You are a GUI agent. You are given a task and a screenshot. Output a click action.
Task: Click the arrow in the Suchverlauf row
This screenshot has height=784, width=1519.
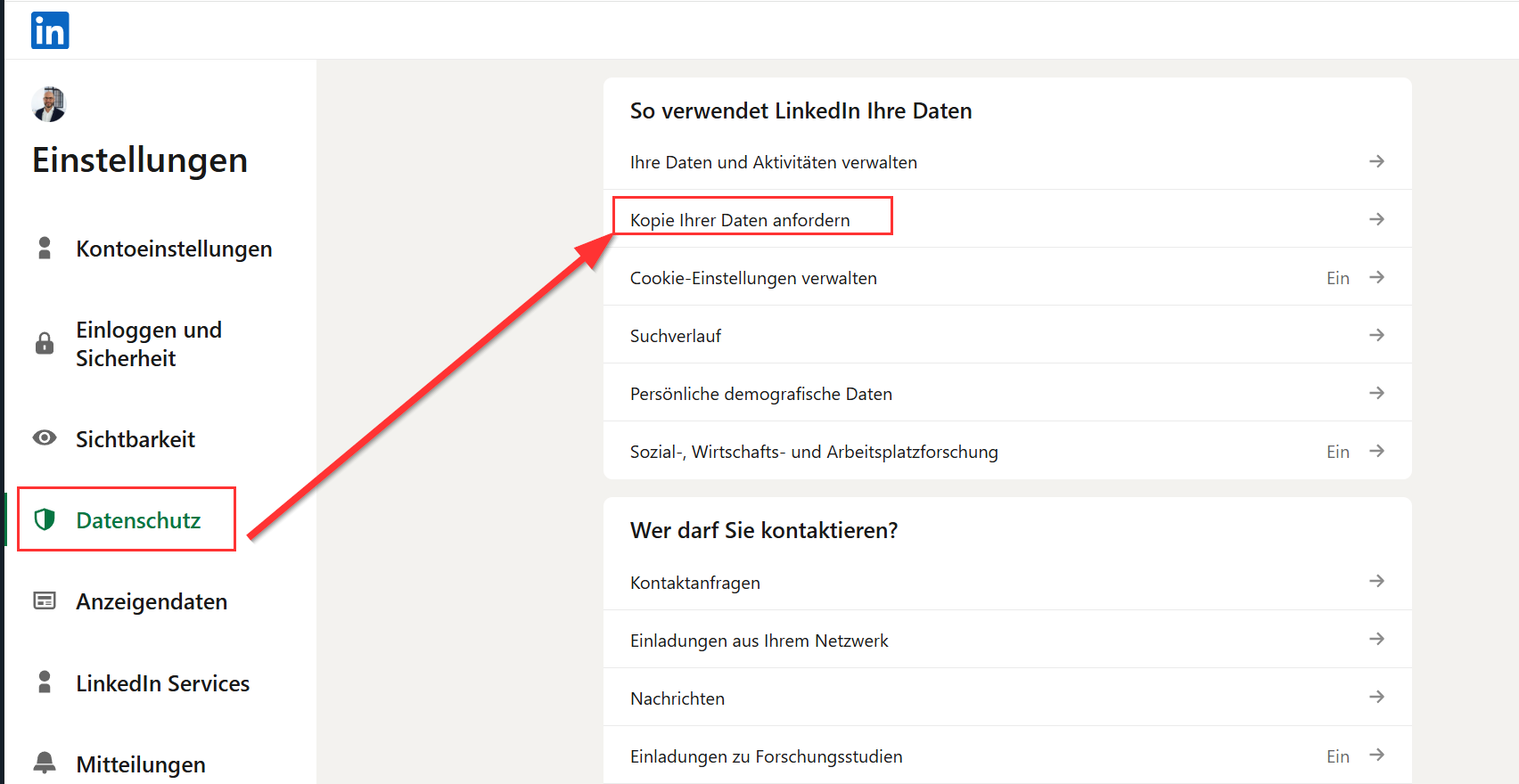coord(1376,335)
